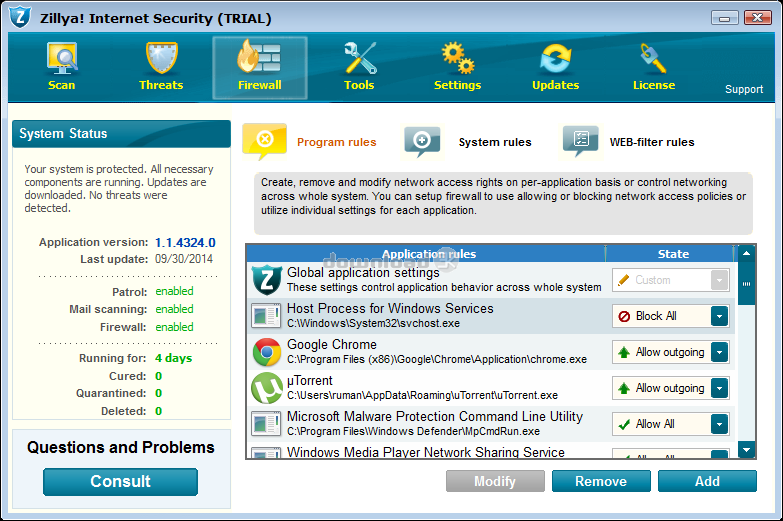Click the Mail scanning enabled status
Image resolution: width=783 pixels, height=521 pixels.
coord(174,309)
